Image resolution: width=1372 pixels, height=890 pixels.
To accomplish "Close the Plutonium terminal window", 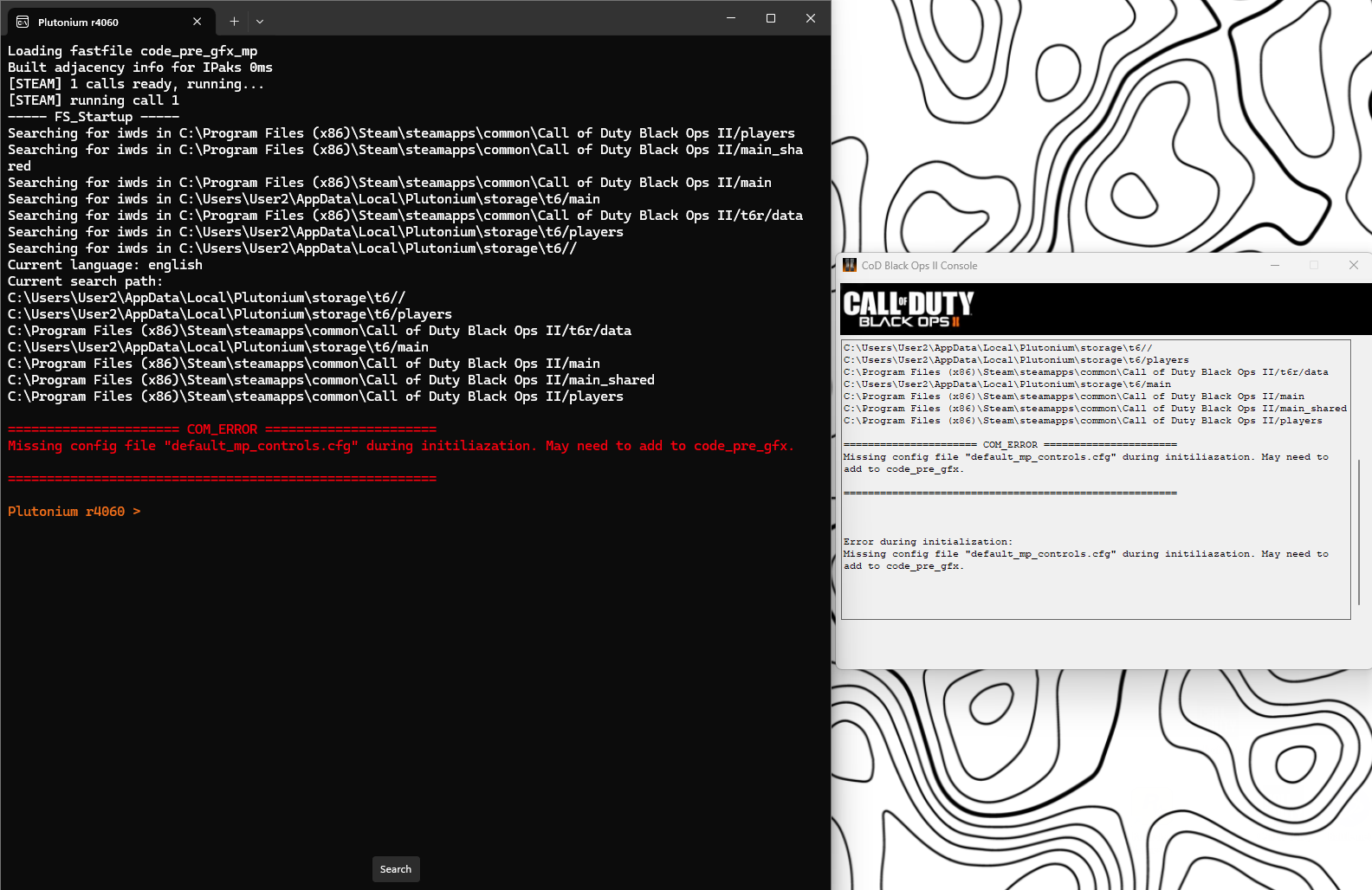I will (x=811, y=18).
